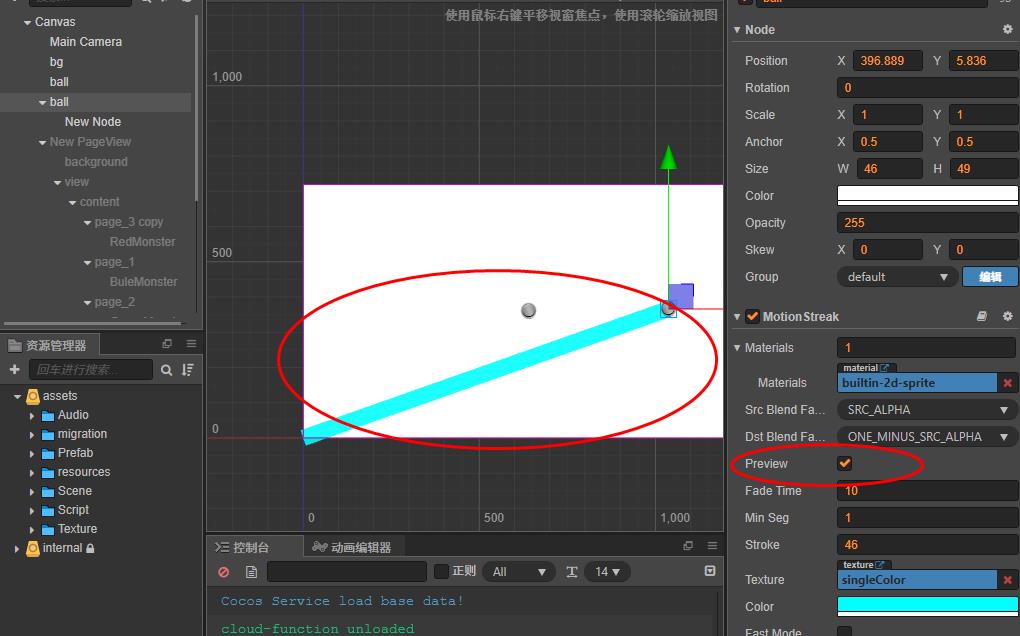Click the 编辑 button next to Group

[x=989, y=277]
